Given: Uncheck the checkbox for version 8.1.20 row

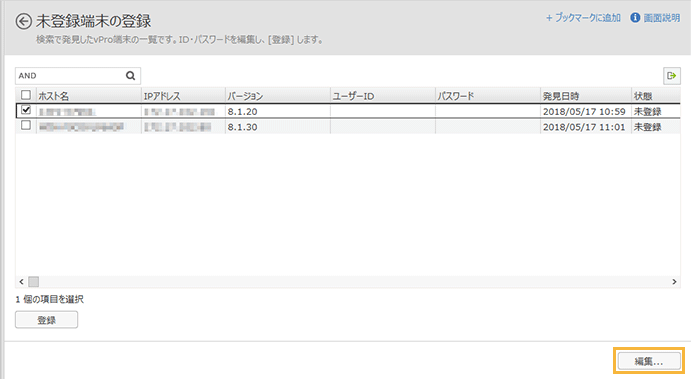Looking at the screenshot, I should [x=26, y=110].
